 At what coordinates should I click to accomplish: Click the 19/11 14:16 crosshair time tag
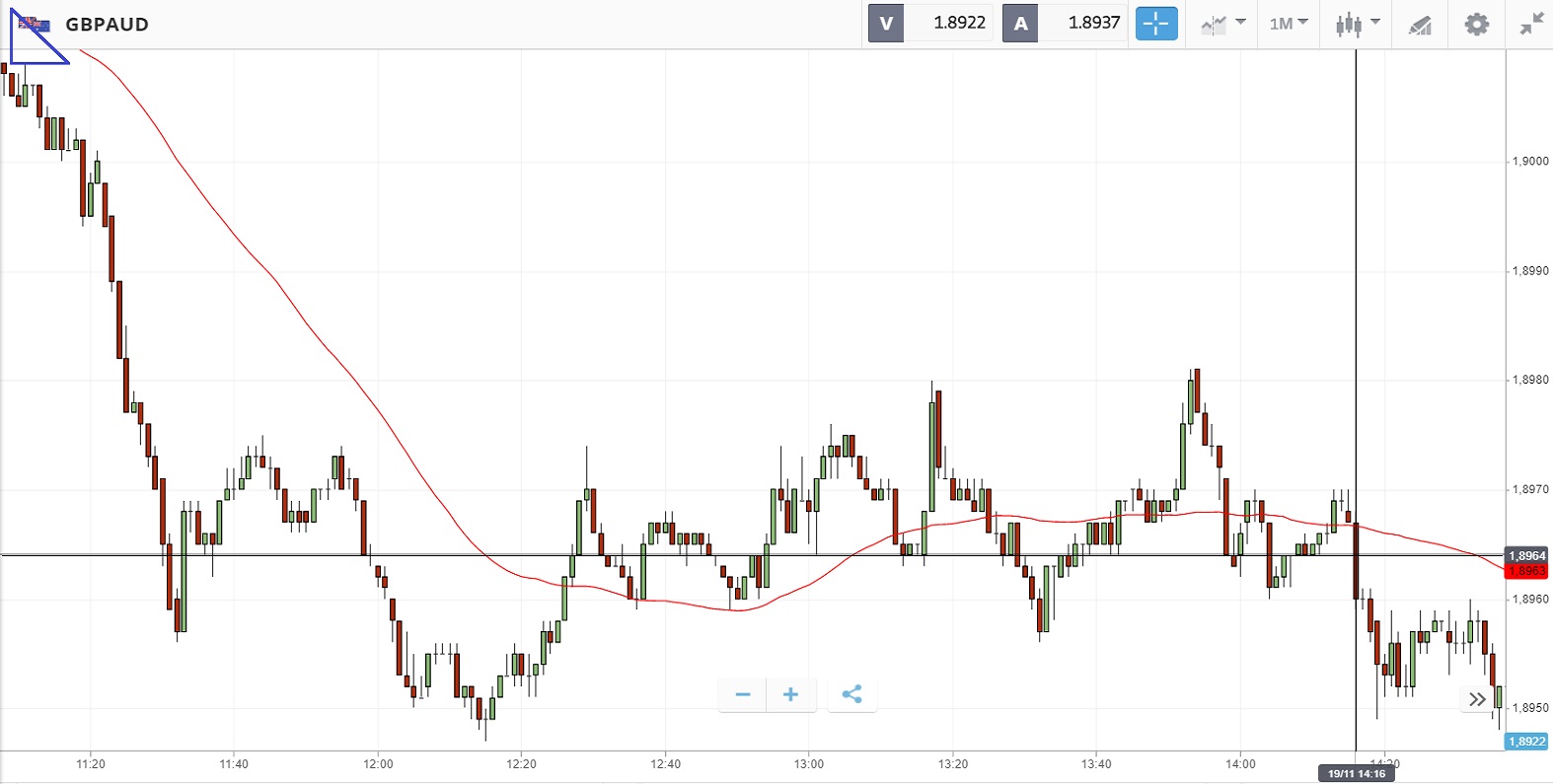1357,774
